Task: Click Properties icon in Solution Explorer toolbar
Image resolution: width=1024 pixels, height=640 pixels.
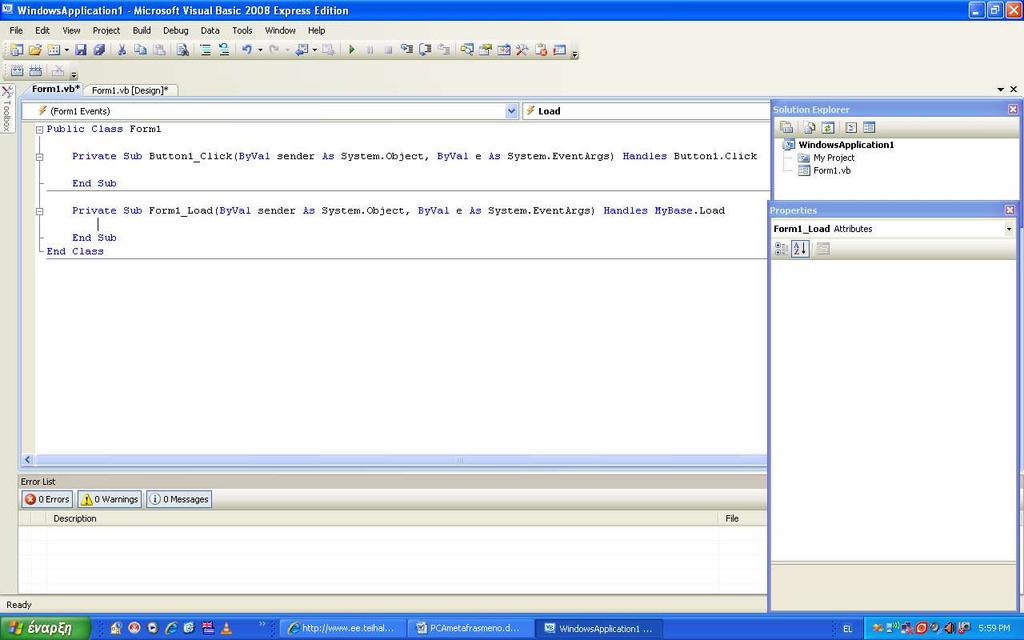Action: click(787, 127)
